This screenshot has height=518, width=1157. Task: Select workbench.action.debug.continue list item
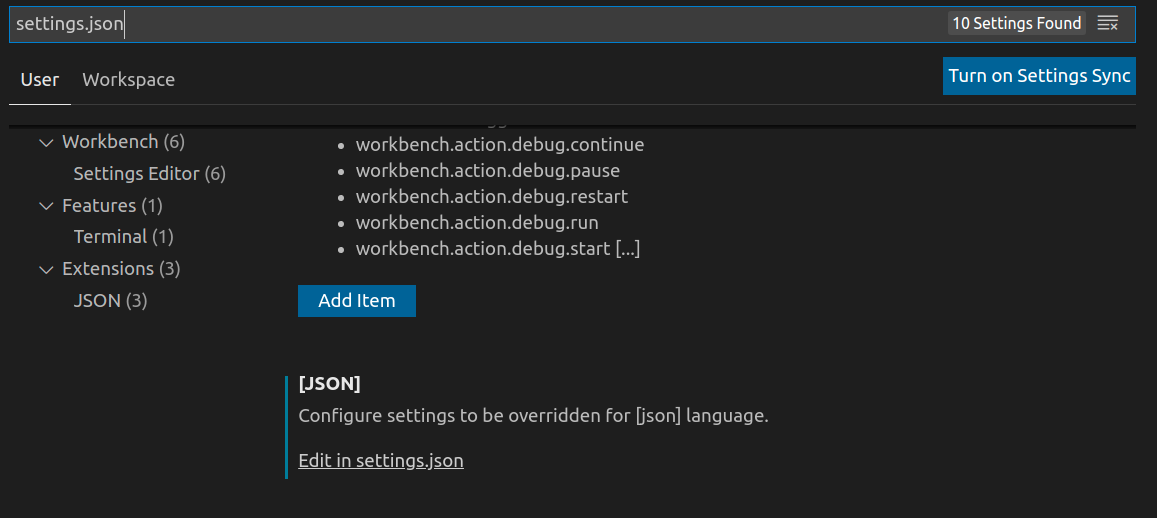click(x=500, y=145)
